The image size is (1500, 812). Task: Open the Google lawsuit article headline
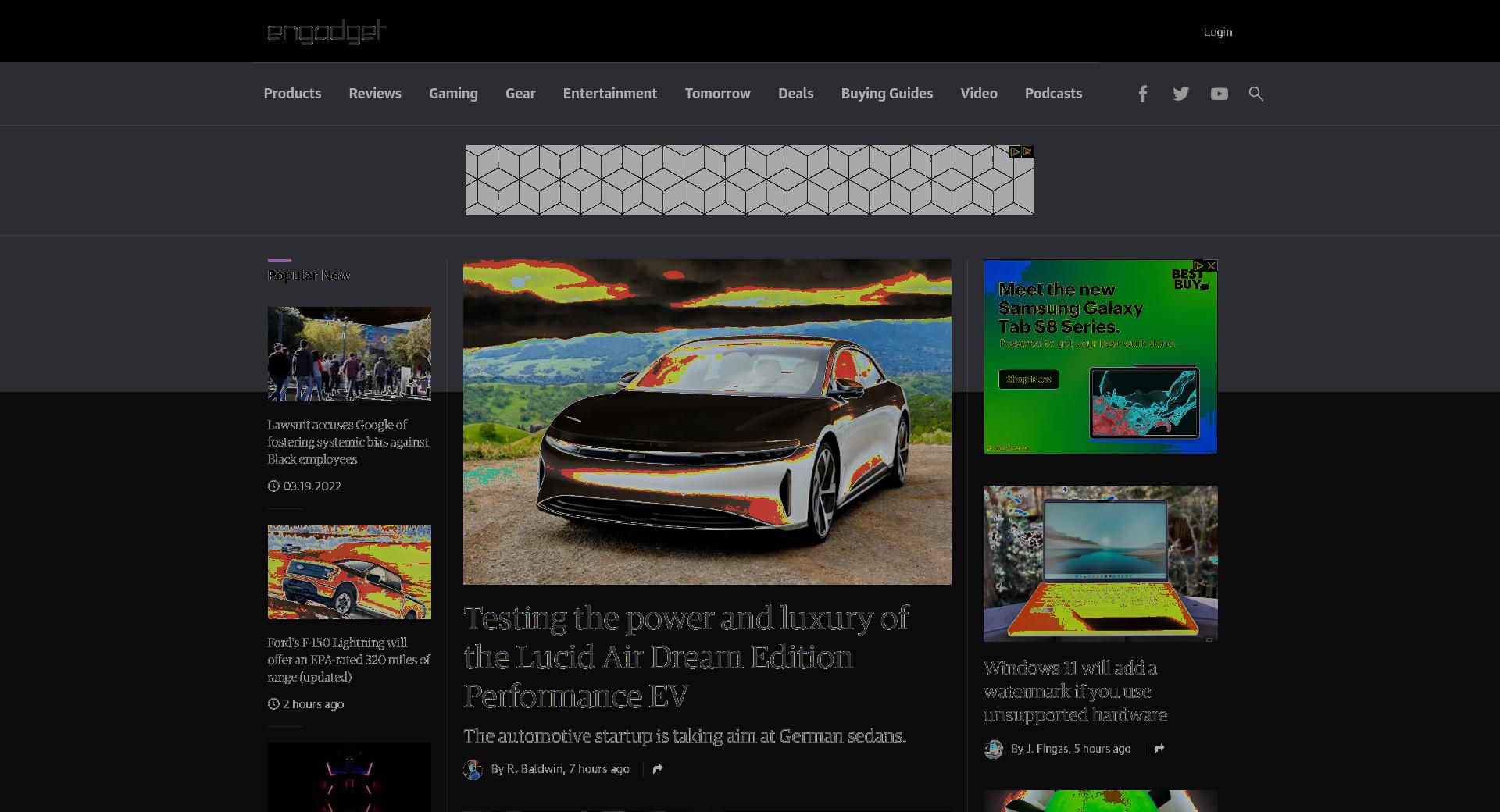pyautogui.click(x=348, y=442)
